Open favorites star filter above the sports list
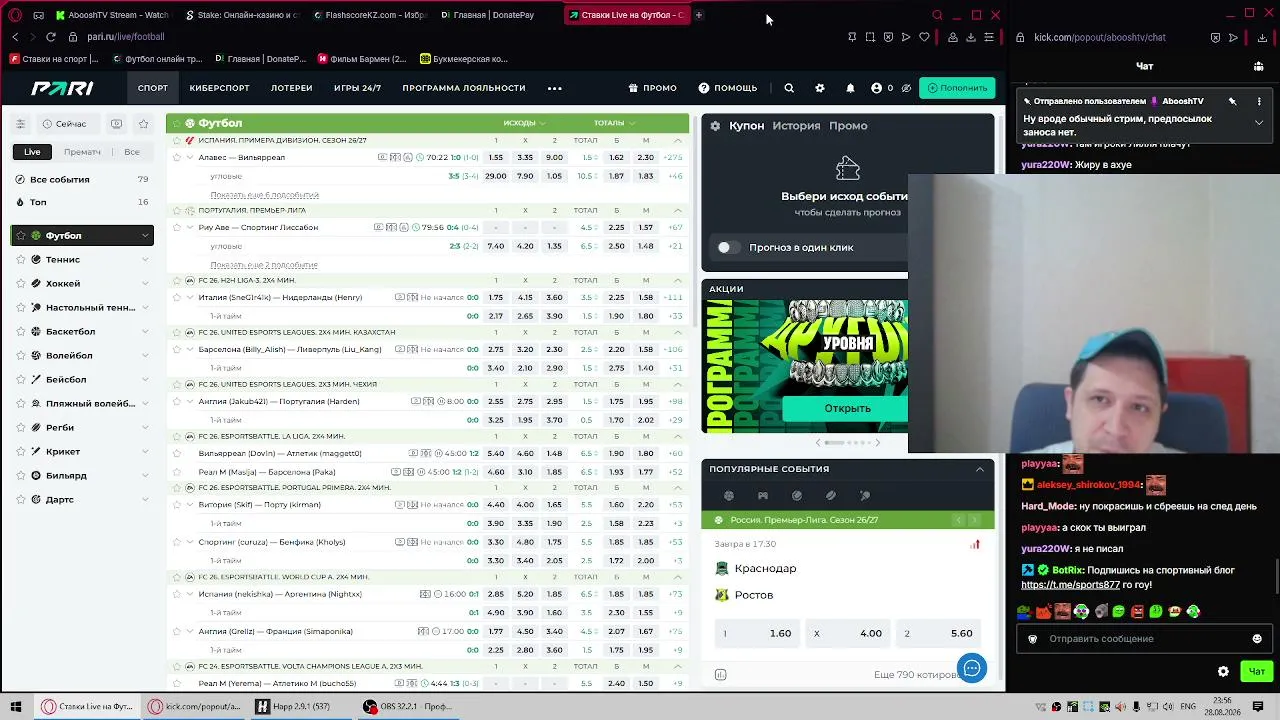This screenshot has height=720, width=1280. point(144,124)
